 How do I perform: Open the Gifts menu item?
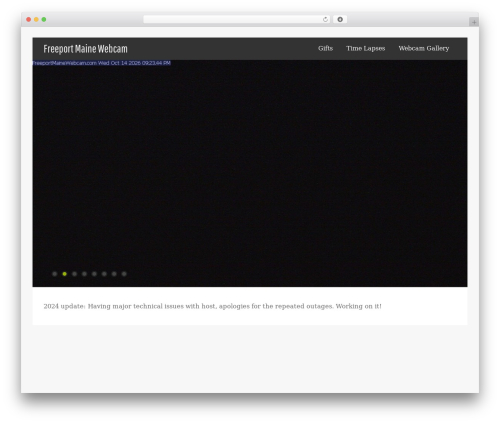(x=325, y=48)
